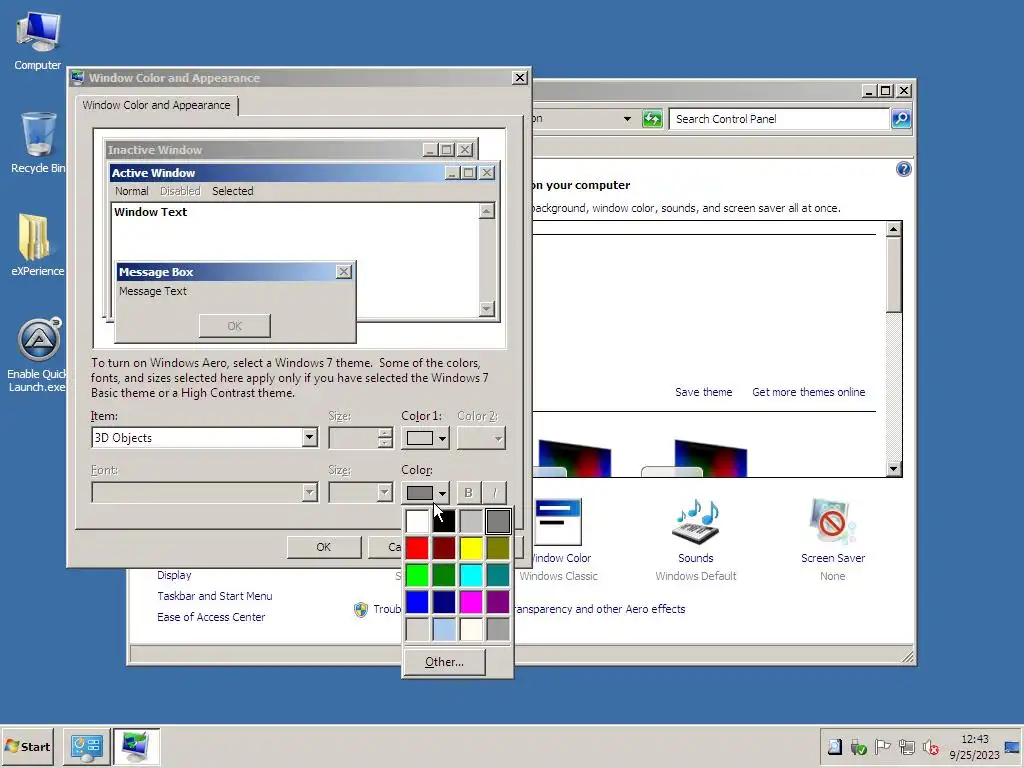
Task: Open Taskbar and Start Menu link
Action: pyautogui.click(x=215, y=596)
